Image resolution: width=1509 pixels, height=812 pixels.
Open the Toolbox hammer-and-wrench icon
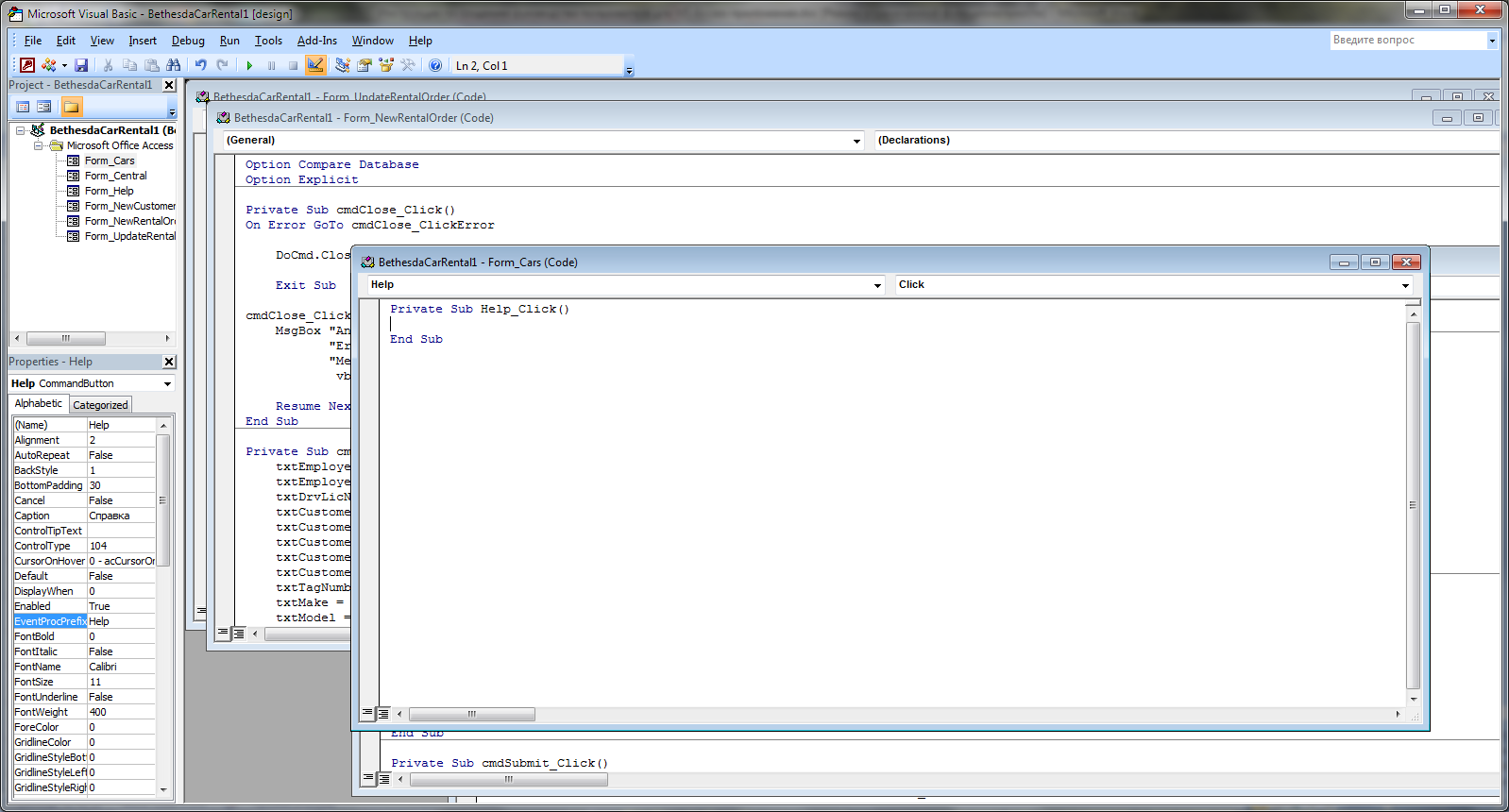(x=408, y=65)
